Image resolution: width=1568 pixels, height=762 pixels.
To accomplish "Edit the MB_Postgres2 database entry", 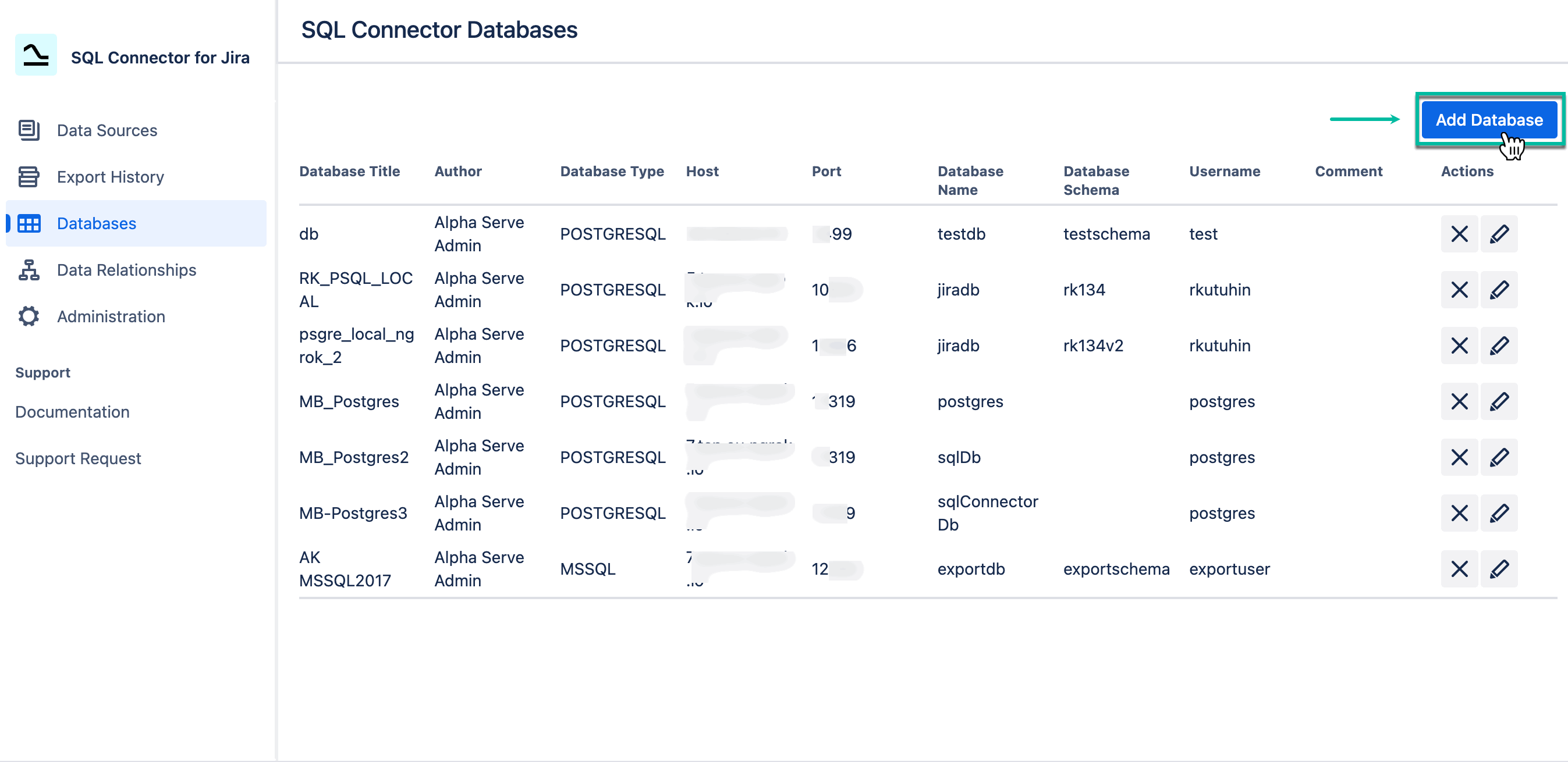I will pyautogui.click(x=1499, y=457).
